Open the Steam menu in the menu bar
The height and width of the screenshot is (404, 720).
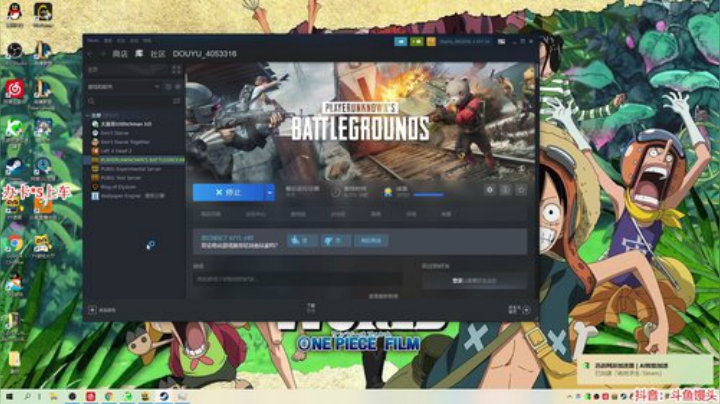[x=93, y=40]
